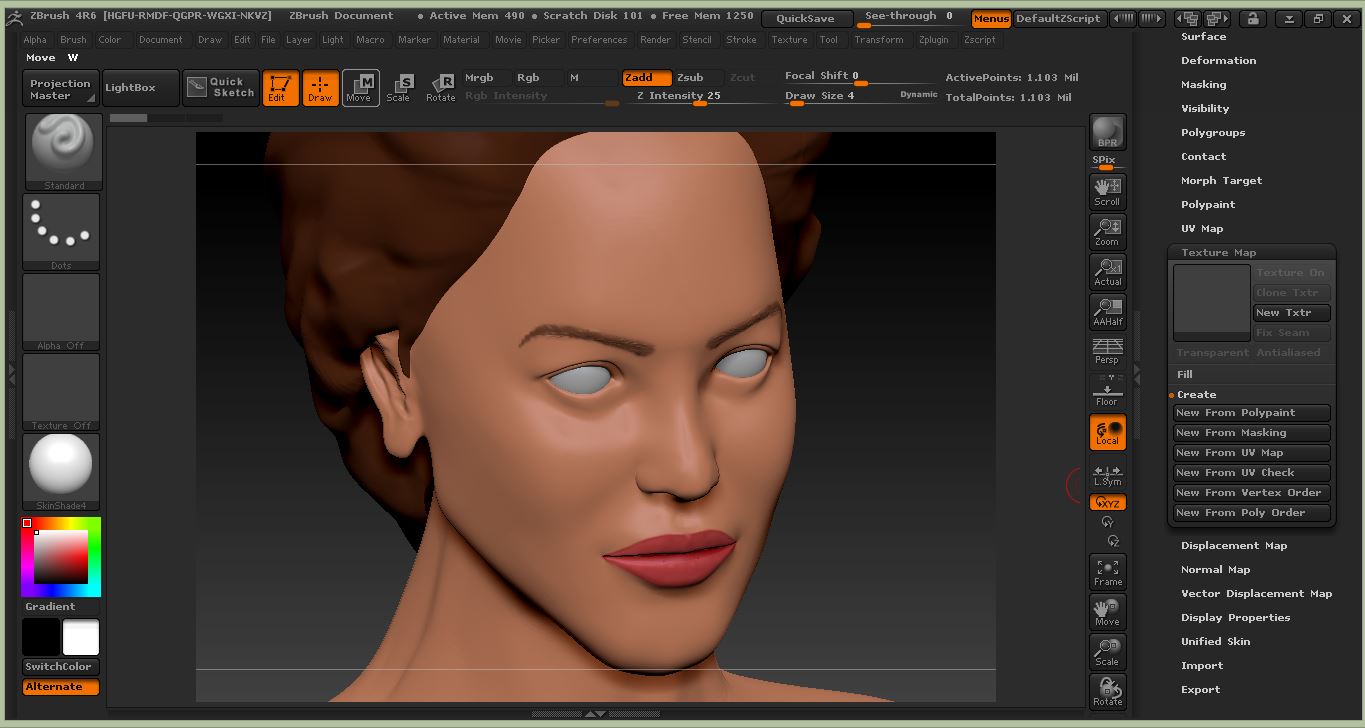The height and width of the screenshot is (728, 1365).
Task: Click New From Polypaint button
Action: (1252, 413)
